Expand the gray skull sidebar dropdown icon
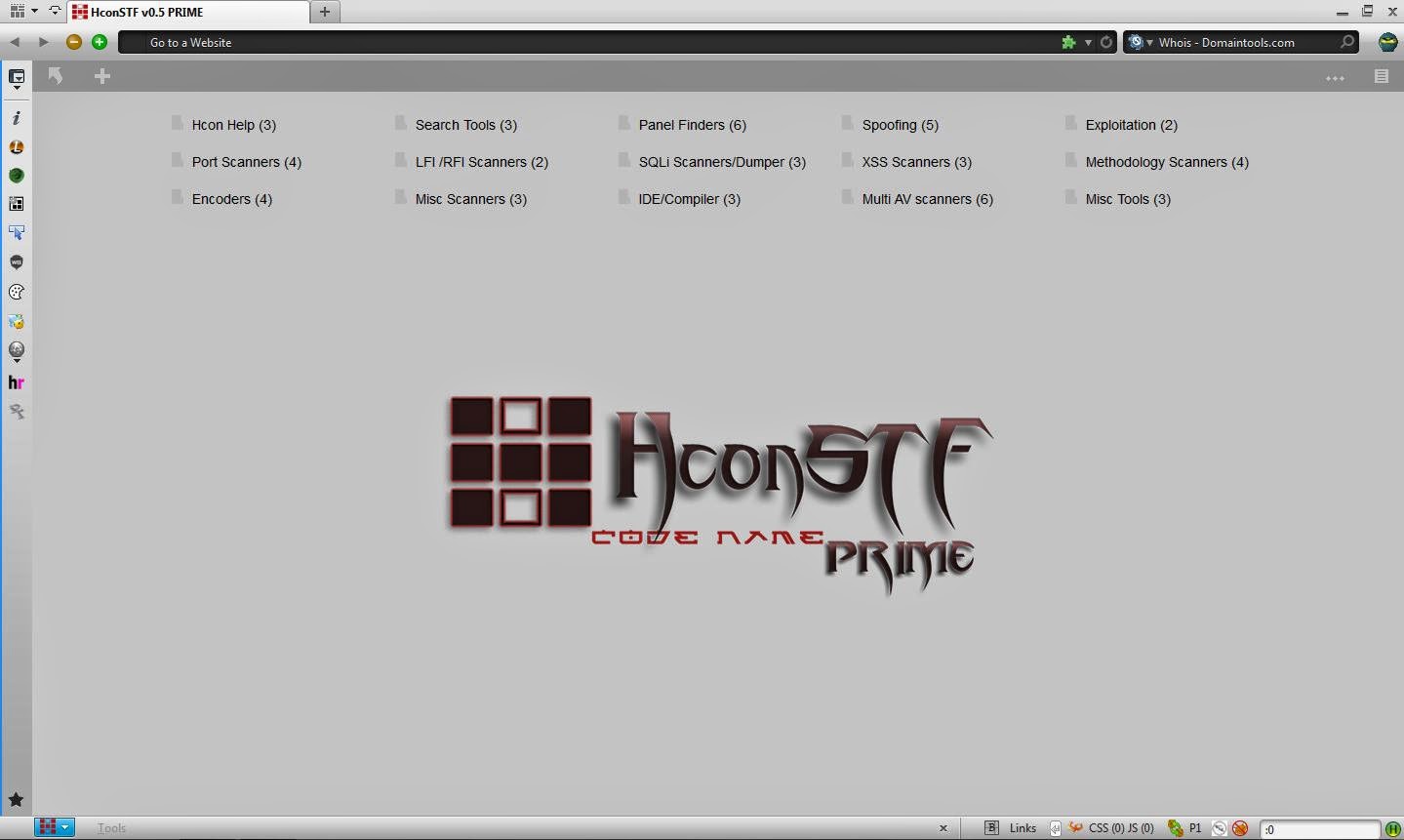The width and height of the screenshot is (1404, 840). [17, 351]
